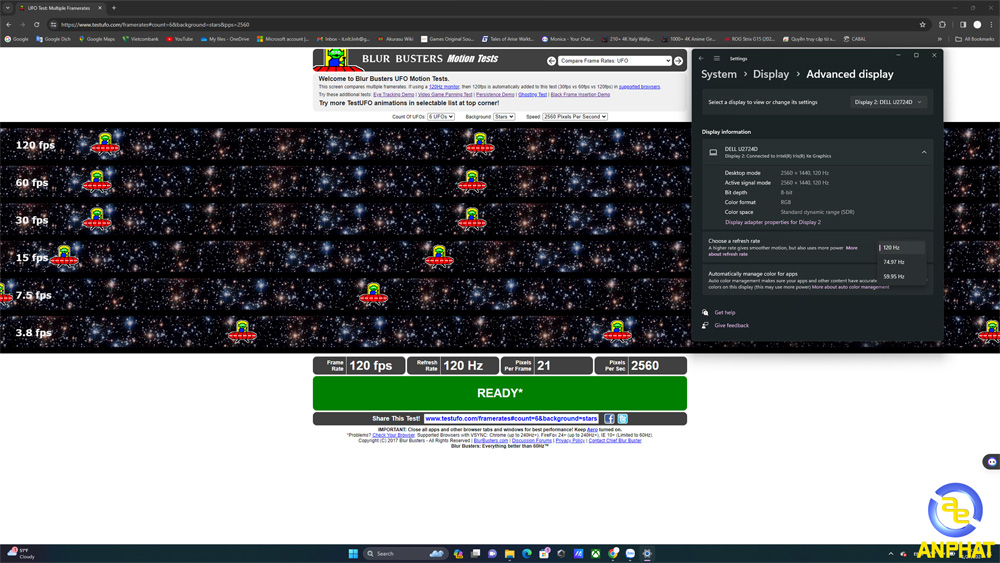
Task: Open the weather widget showing Cloudy
Action: pyautogui.click(x=21, y=553)
